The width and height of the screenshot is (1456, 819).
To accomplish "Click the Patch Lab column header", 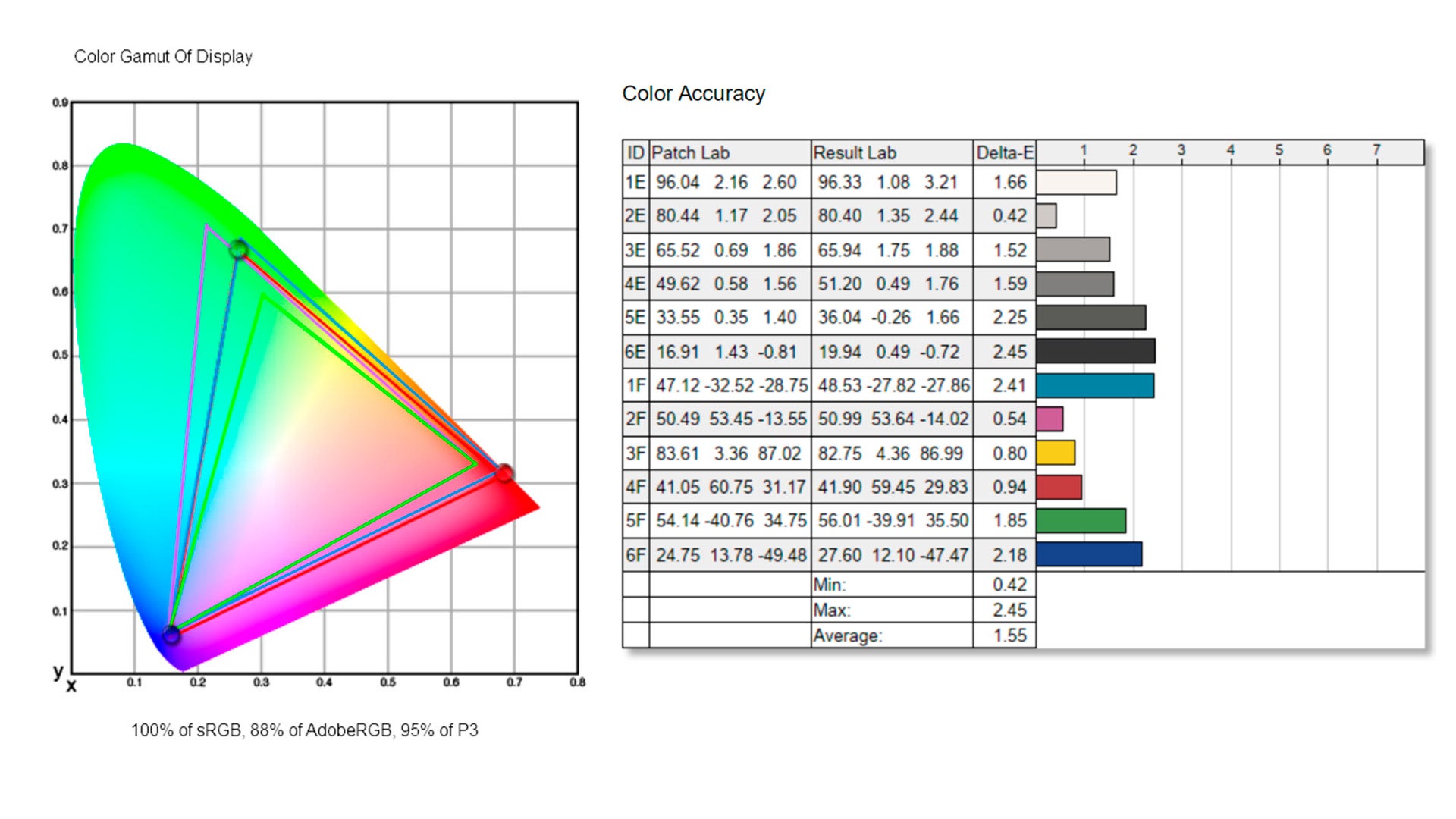I will pyautogui.click(x=690, y=153).
